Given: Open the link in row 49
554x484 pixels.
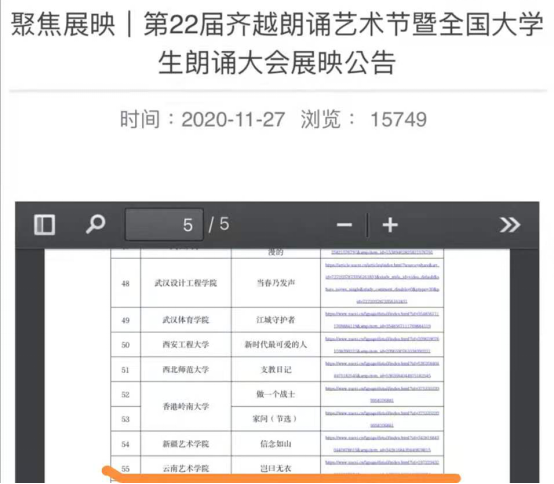Looking at the screenshot, I should point(382,320).
